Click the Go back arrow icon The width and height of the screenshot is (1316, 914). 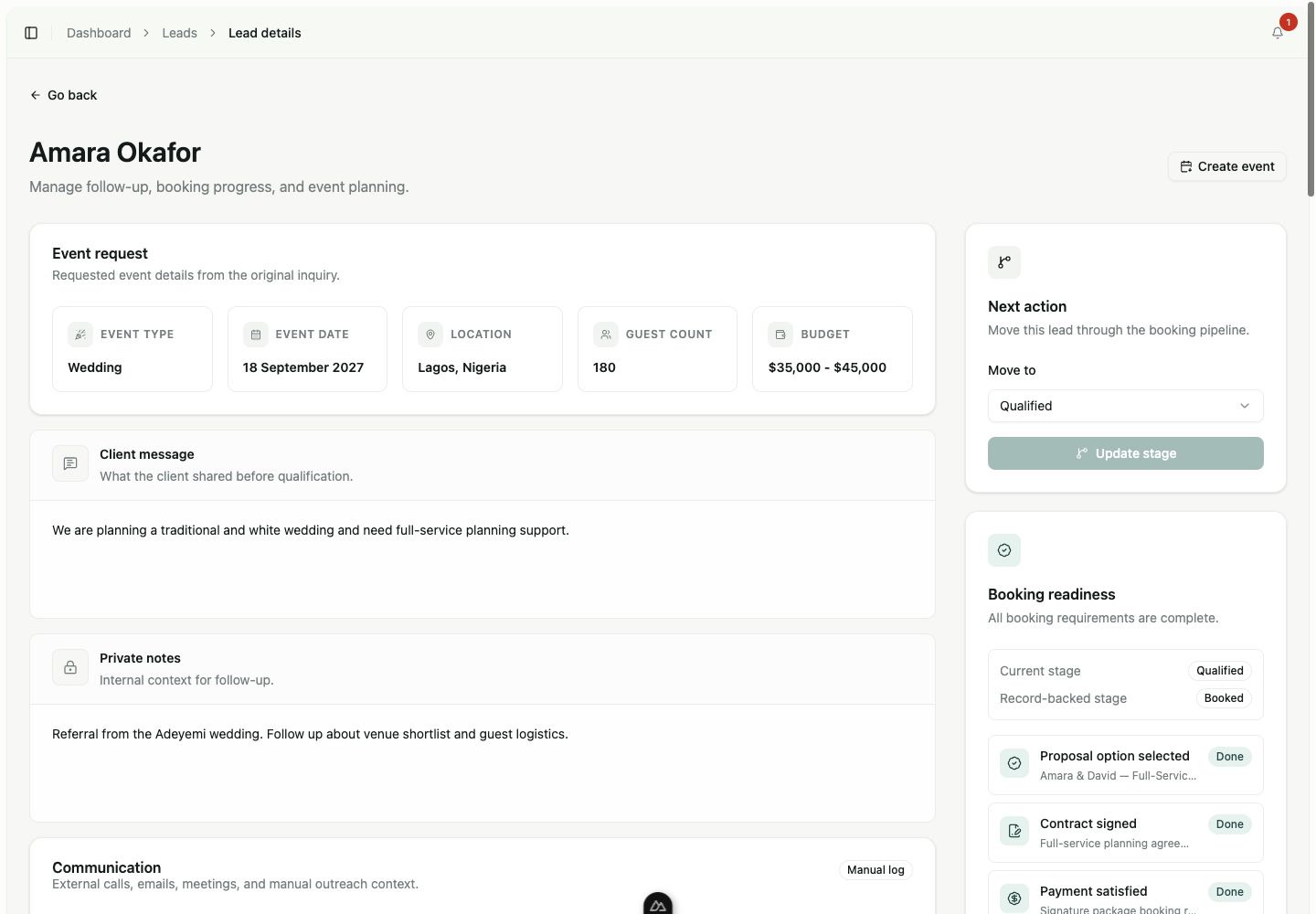pyautogui.click(x=36, y=95)
